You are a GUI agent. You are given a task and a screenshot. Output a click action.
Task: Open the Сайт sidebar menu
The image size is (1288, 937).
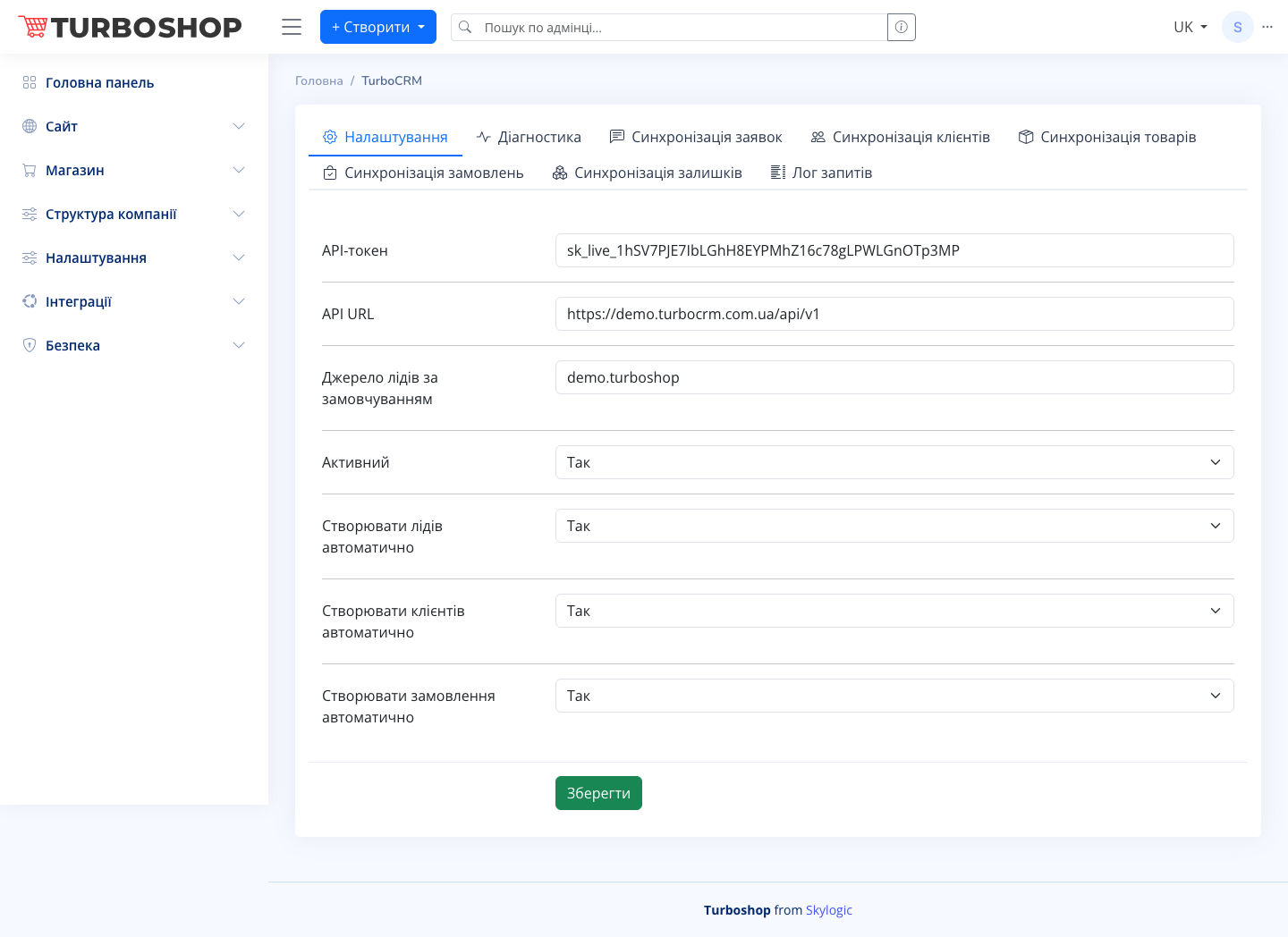pyautogui.click(x=134, y=126)
